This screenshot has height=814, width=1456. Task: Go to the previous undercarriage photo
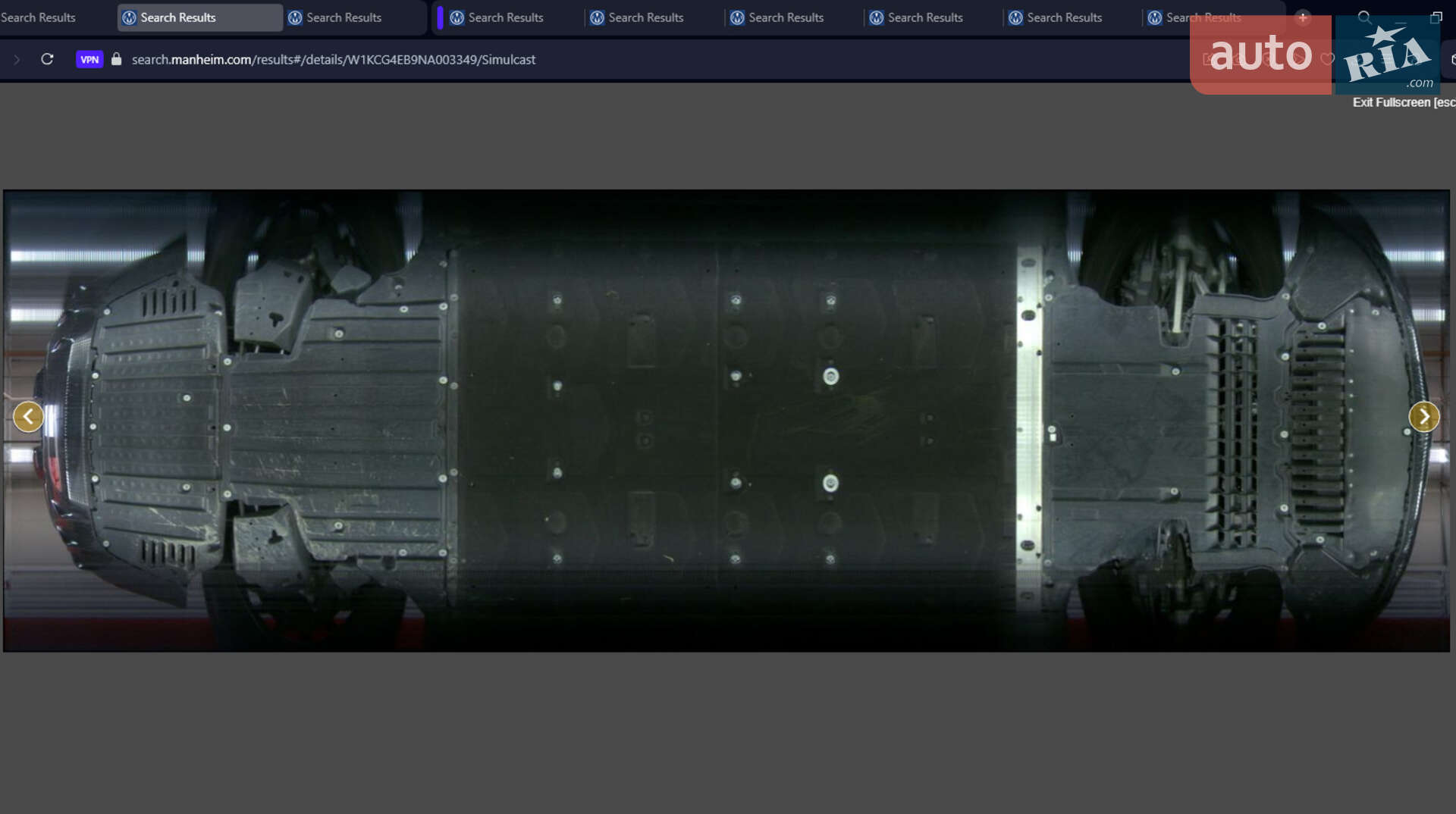[28, 417]
